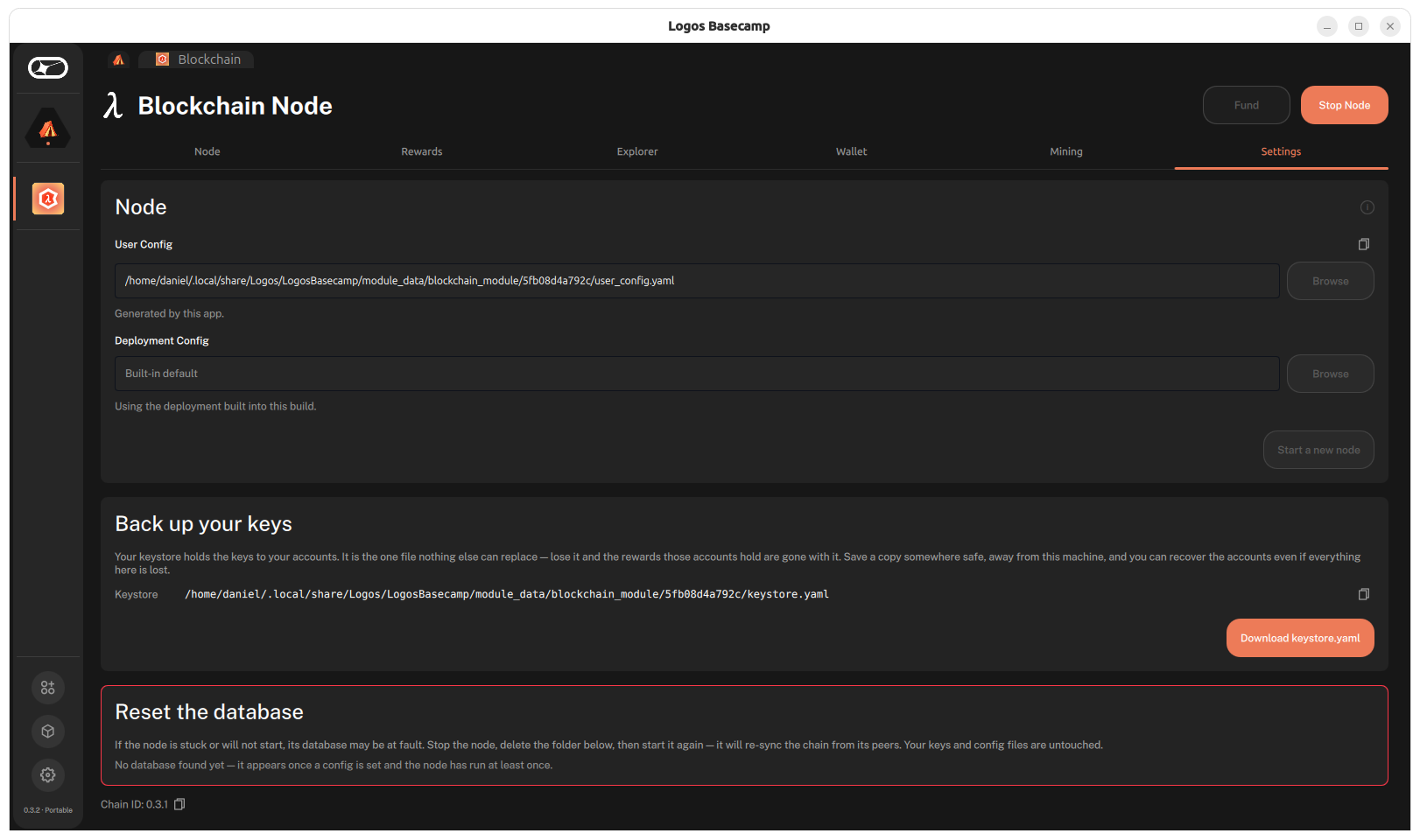
Task: Click the Reset the database heading
Action: coord(209,712)
